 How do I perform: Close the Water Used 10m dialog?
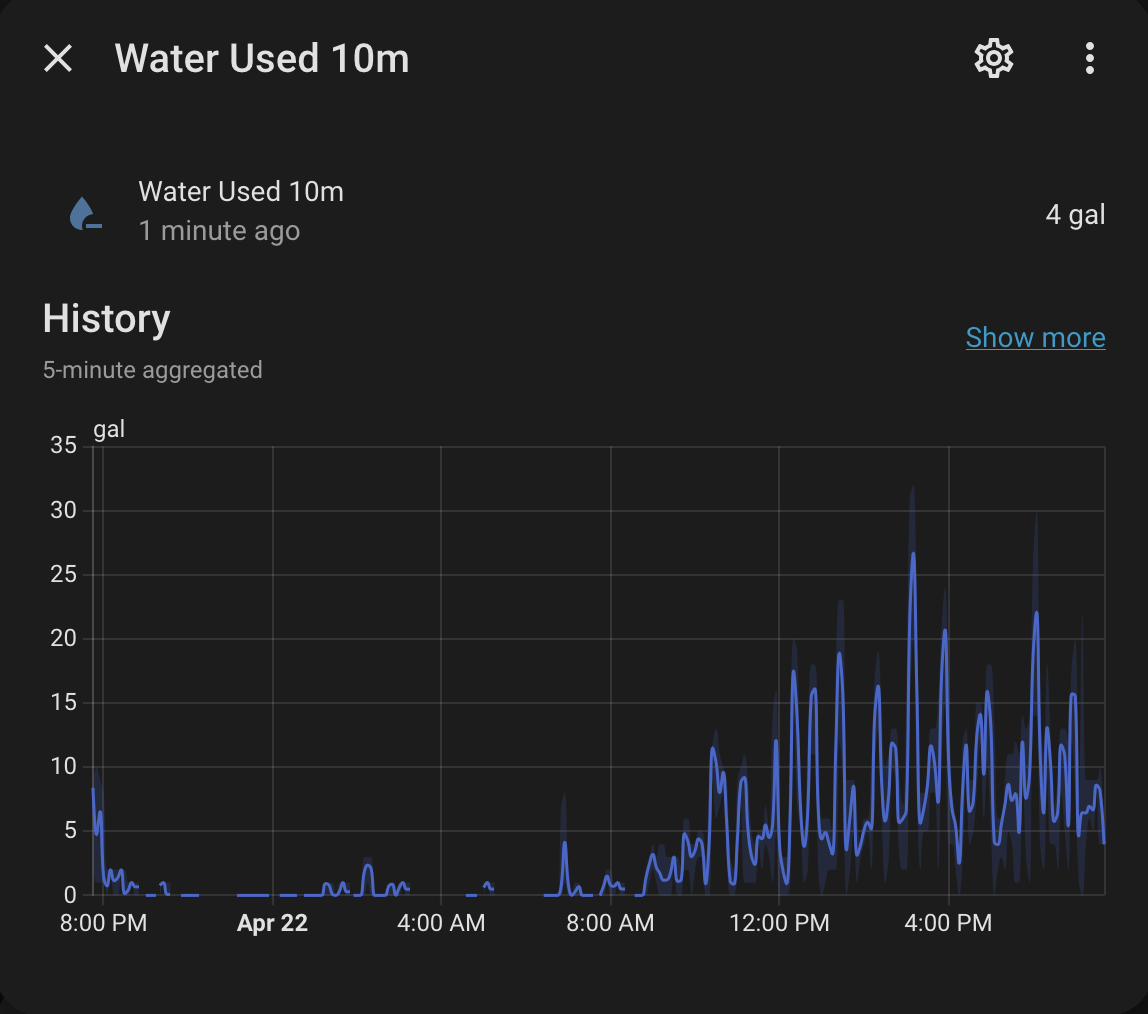point(58,59)
